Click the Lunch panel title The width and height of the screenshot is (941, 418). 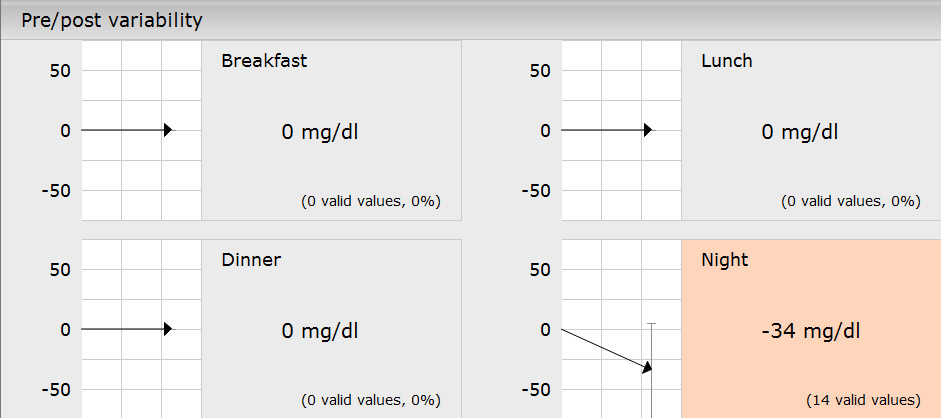[x=727, y=60]
